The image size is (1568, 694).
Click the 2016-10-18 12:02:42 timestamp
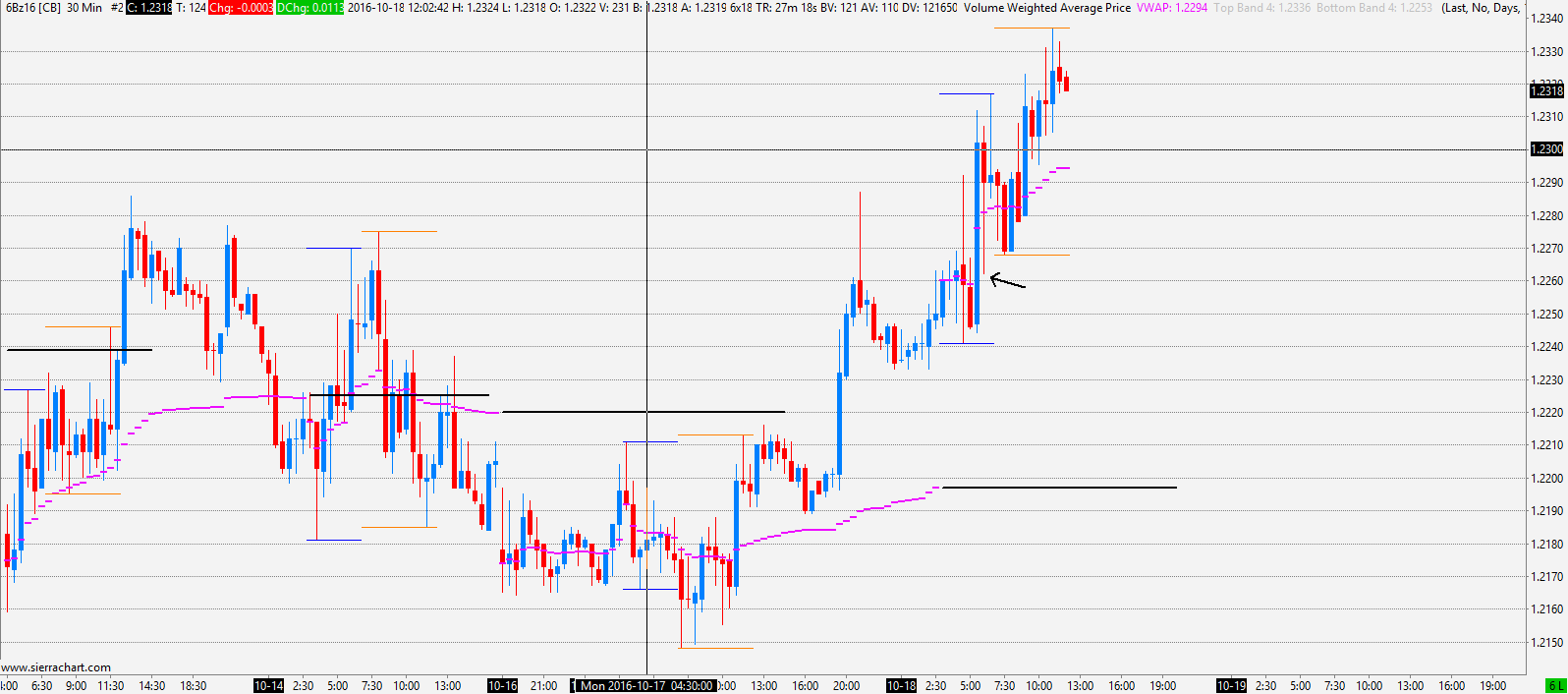(398, 8)
